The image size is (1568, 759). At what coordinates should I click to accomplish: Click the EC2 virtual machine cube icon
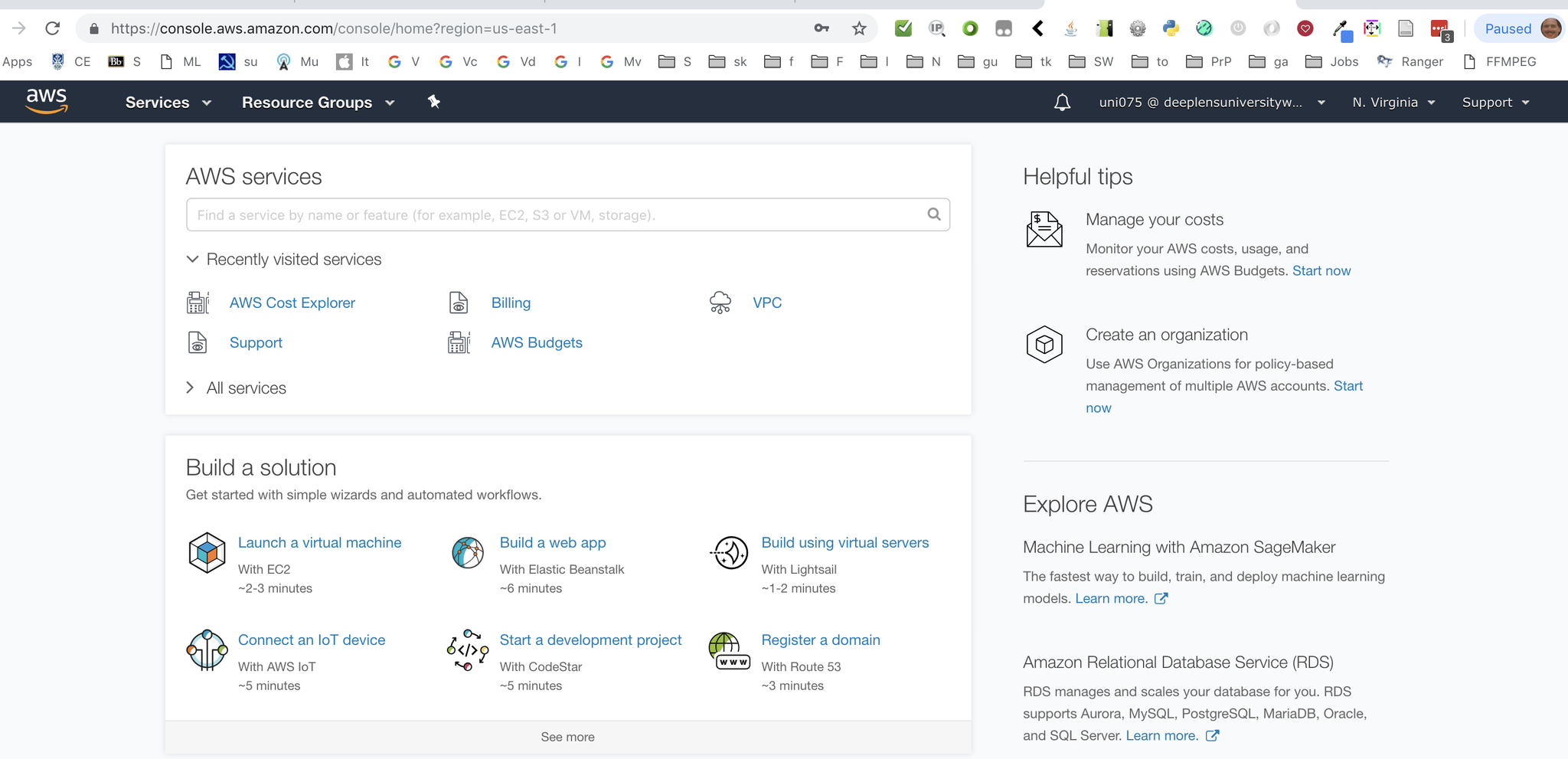[x=207, y=553]
